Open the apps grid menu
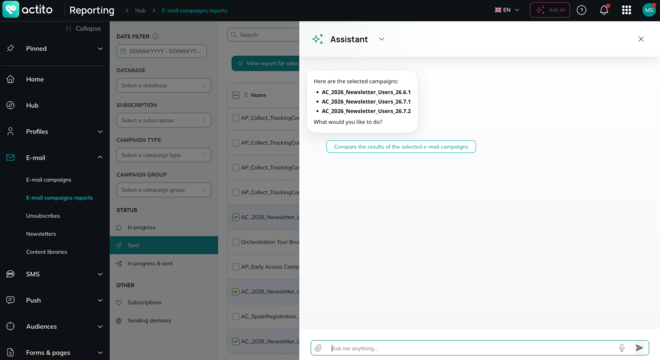 (626, 10)
